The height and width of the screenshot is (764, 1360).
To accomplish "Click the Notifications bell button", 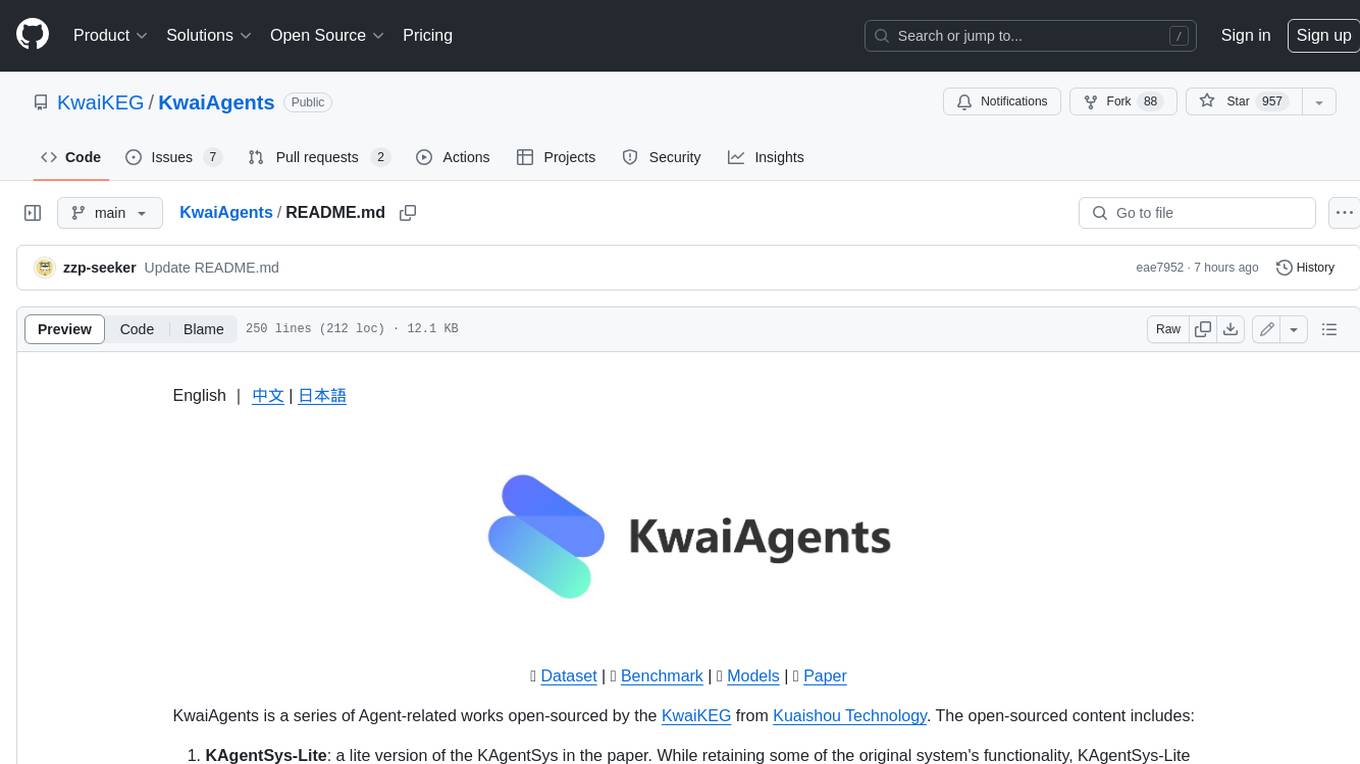I will 1002,102.
